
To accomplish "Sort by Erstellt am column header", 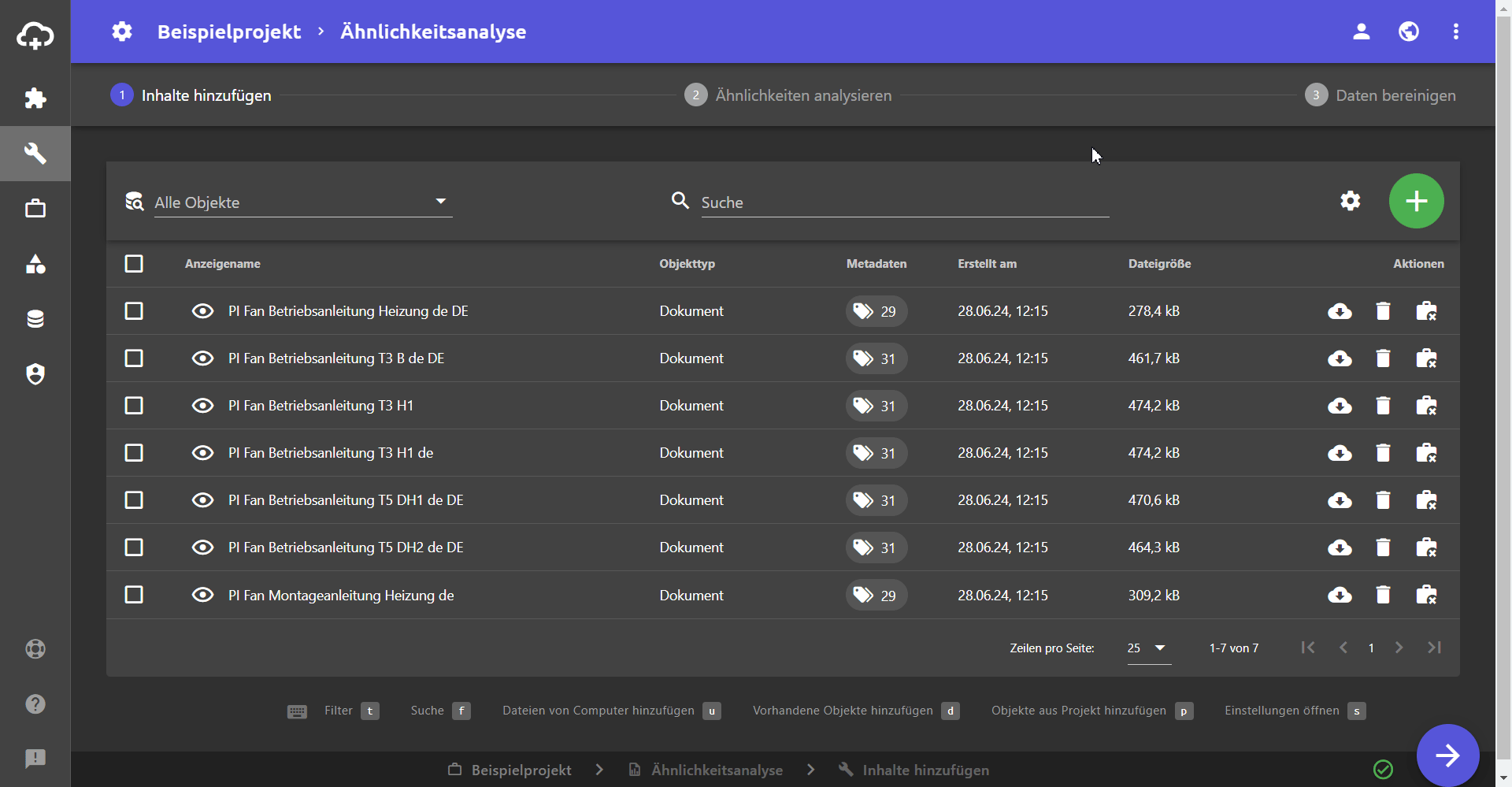I will [x=987, y=264].
